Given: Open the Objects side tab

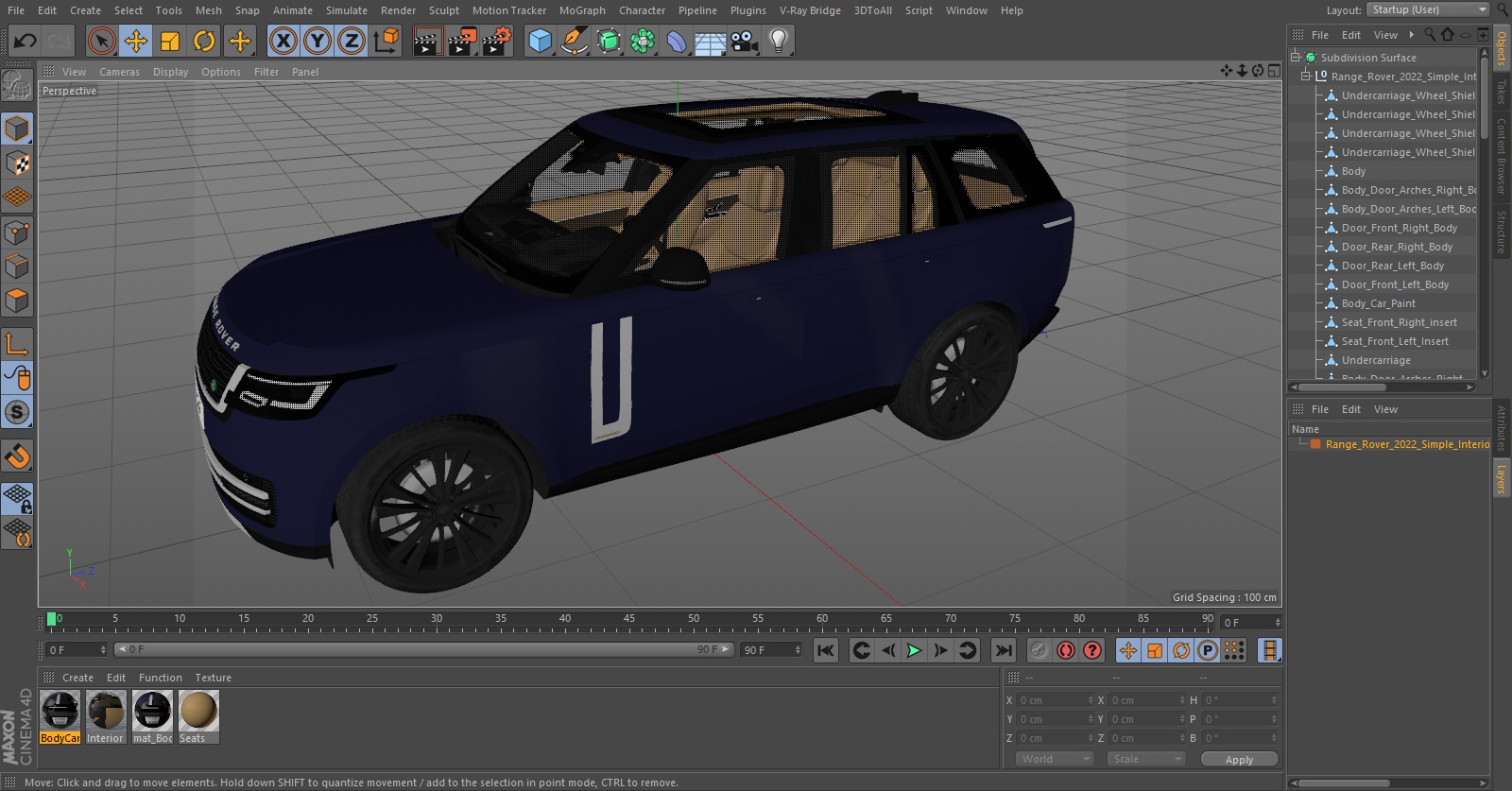Looking at the screenshot, I should pyautogui.click(x=1501, y=47).
